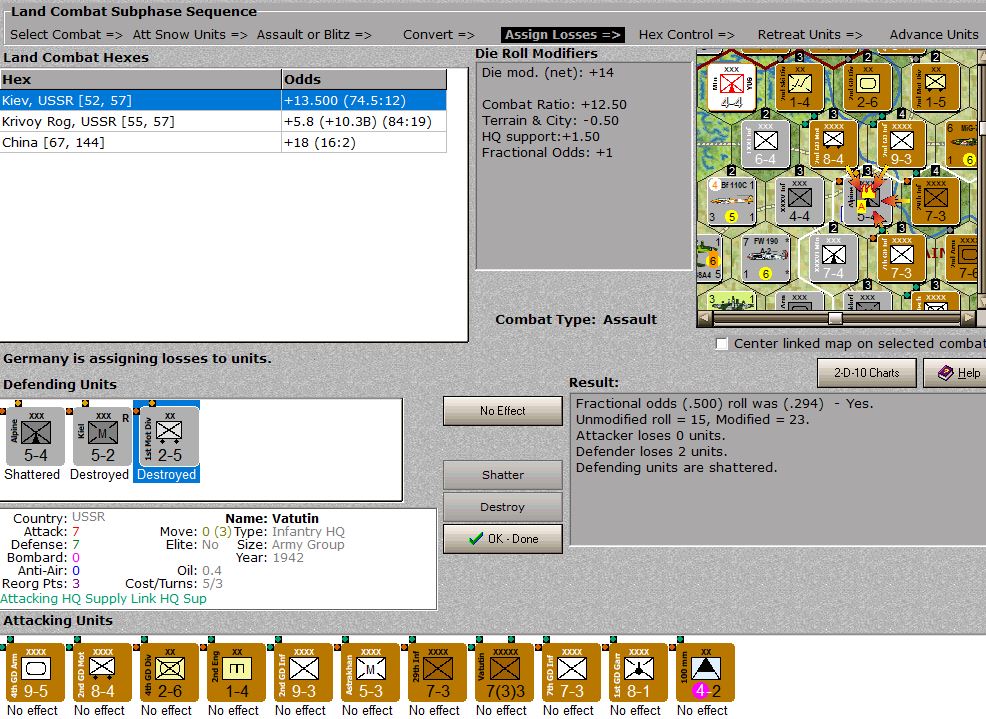Click the Die mod. (net): +14 text

(548, 73)
